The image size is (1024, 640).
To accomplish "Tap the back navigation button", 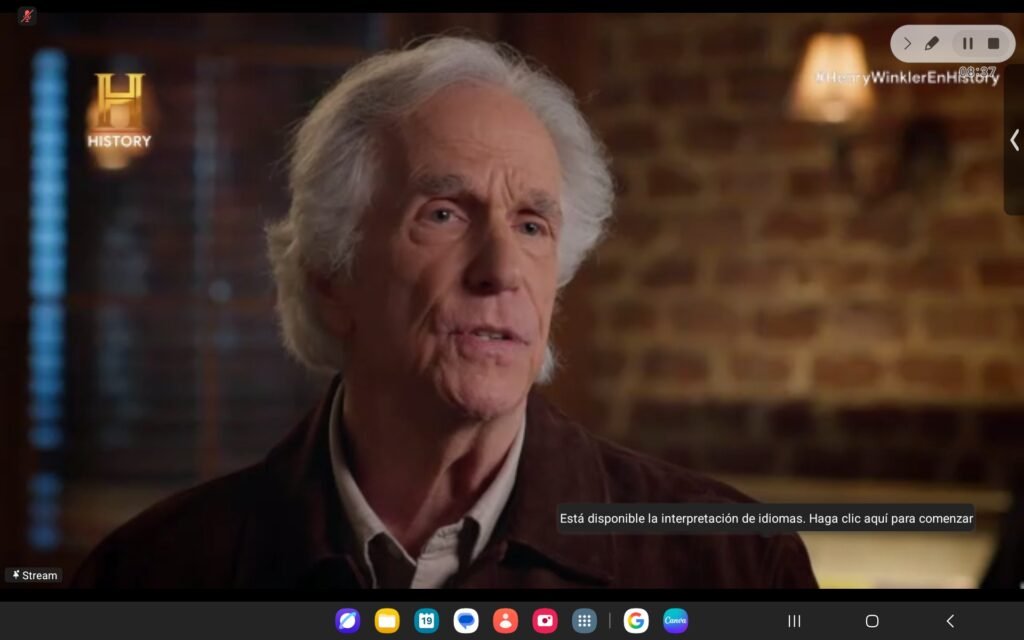I will (950, 621).
